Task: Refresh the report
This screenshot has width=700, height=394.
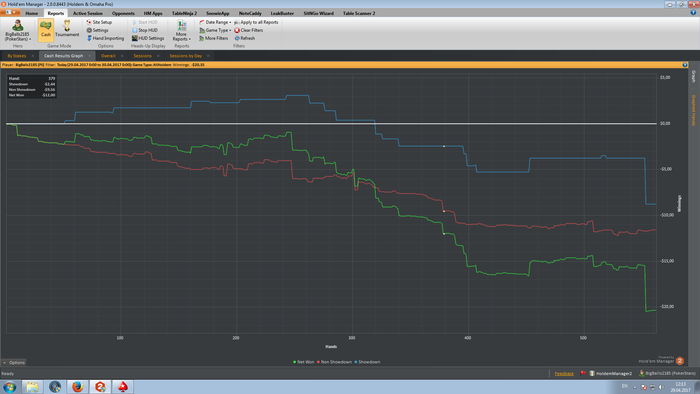Action: coord(245,38)
